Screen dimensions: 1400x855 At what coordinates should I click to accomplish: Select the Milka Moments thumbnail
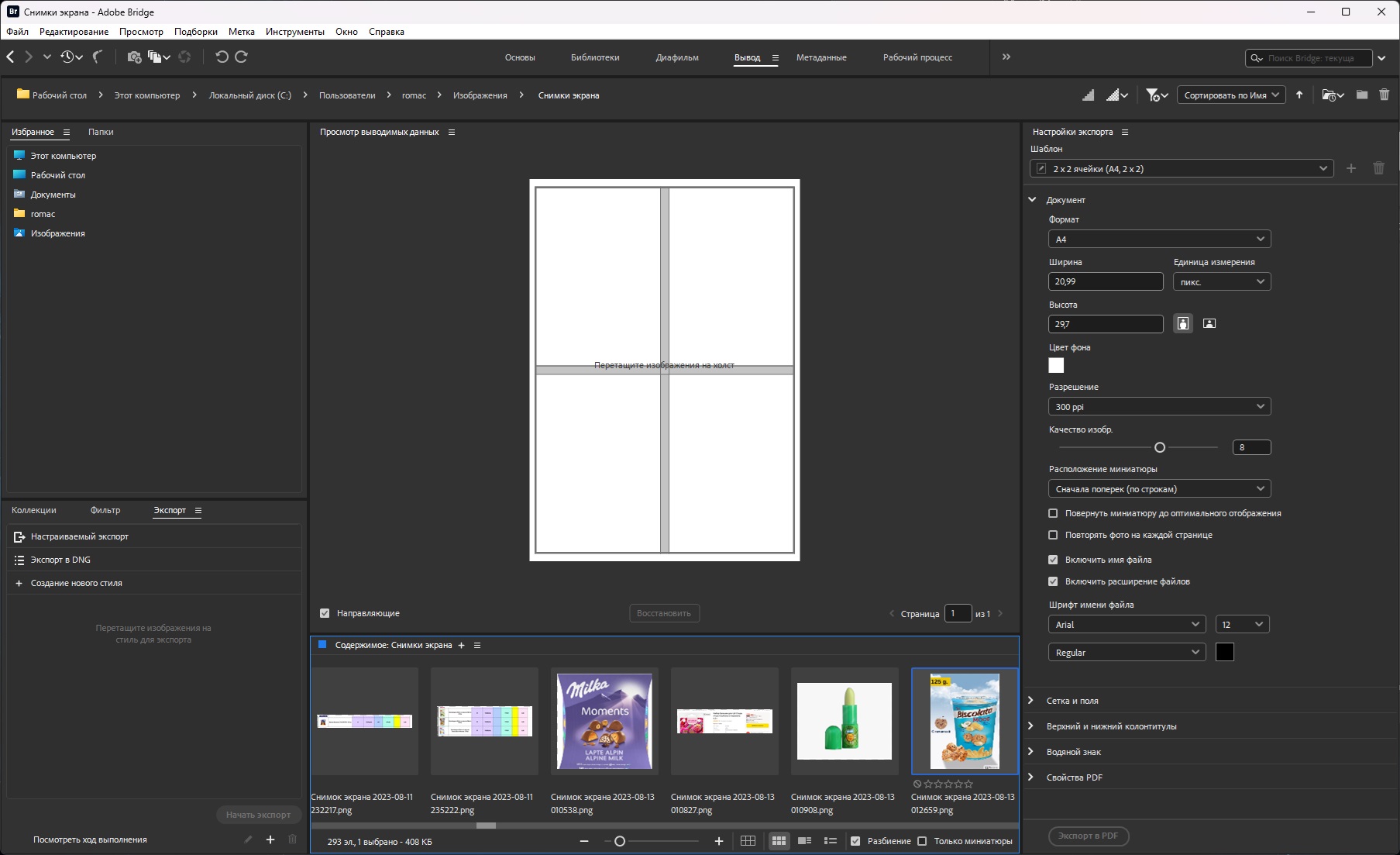tap(604, 721)
